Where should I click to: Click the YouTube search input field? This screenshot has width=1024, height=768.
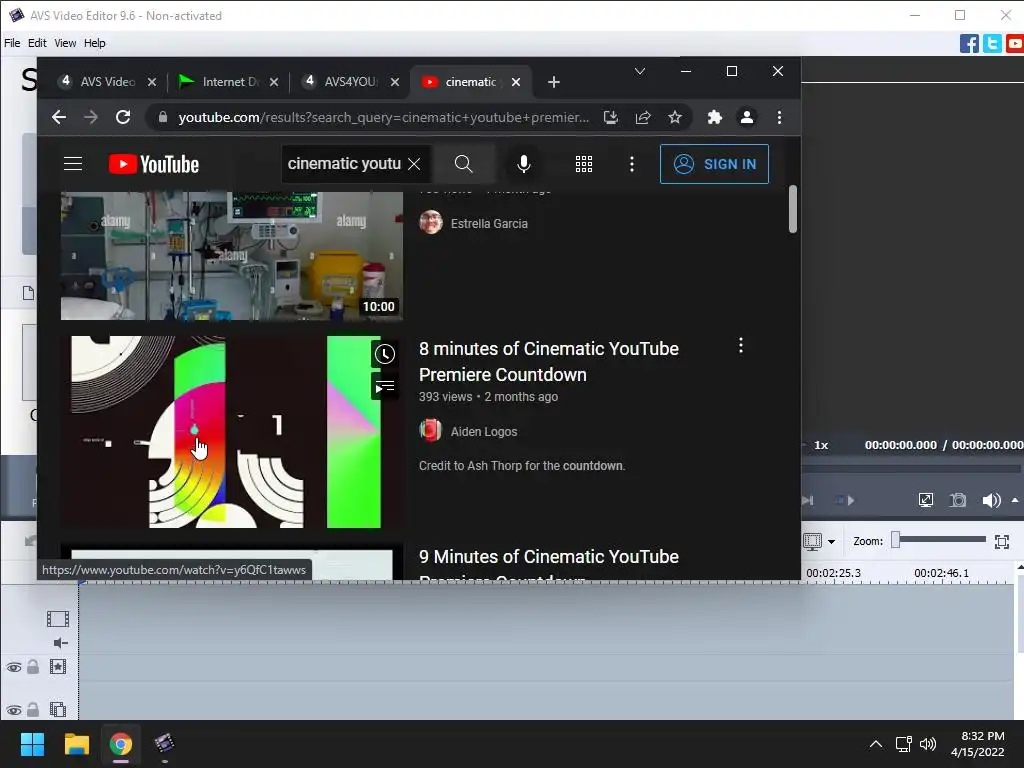(x=344, y=164)
